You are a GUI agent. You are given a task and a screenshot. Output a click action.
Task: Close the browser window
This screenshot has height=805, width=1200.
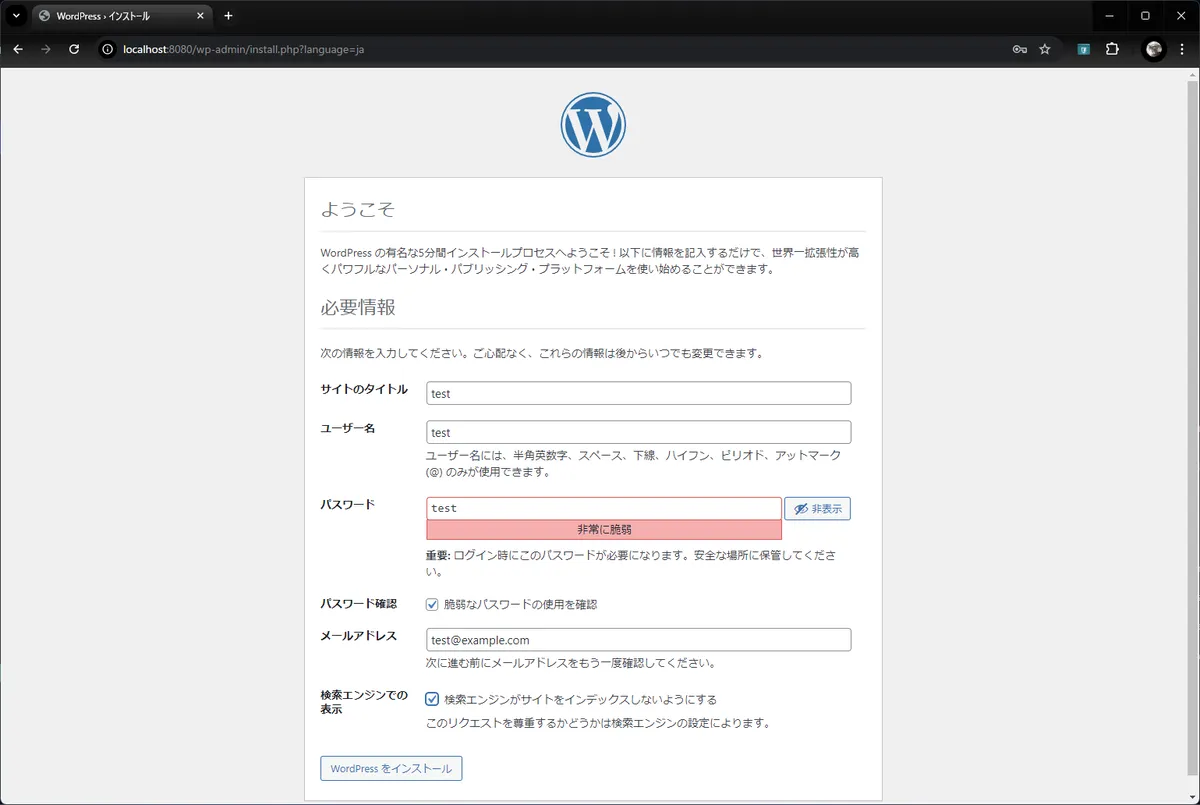[x=1180, y=16]
